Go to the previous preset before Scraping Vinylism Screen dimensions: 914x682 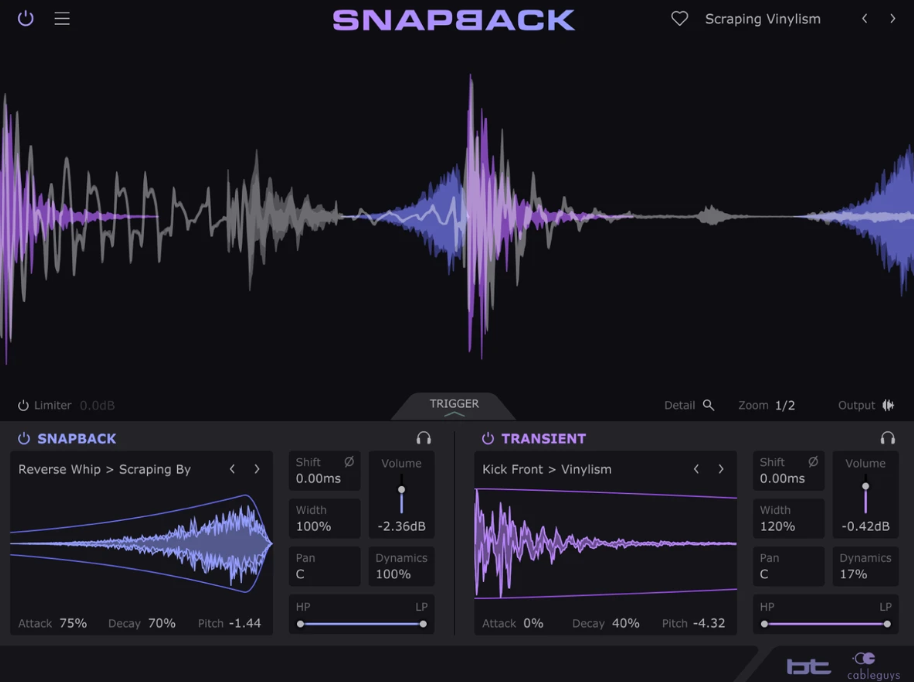point(865,19)
